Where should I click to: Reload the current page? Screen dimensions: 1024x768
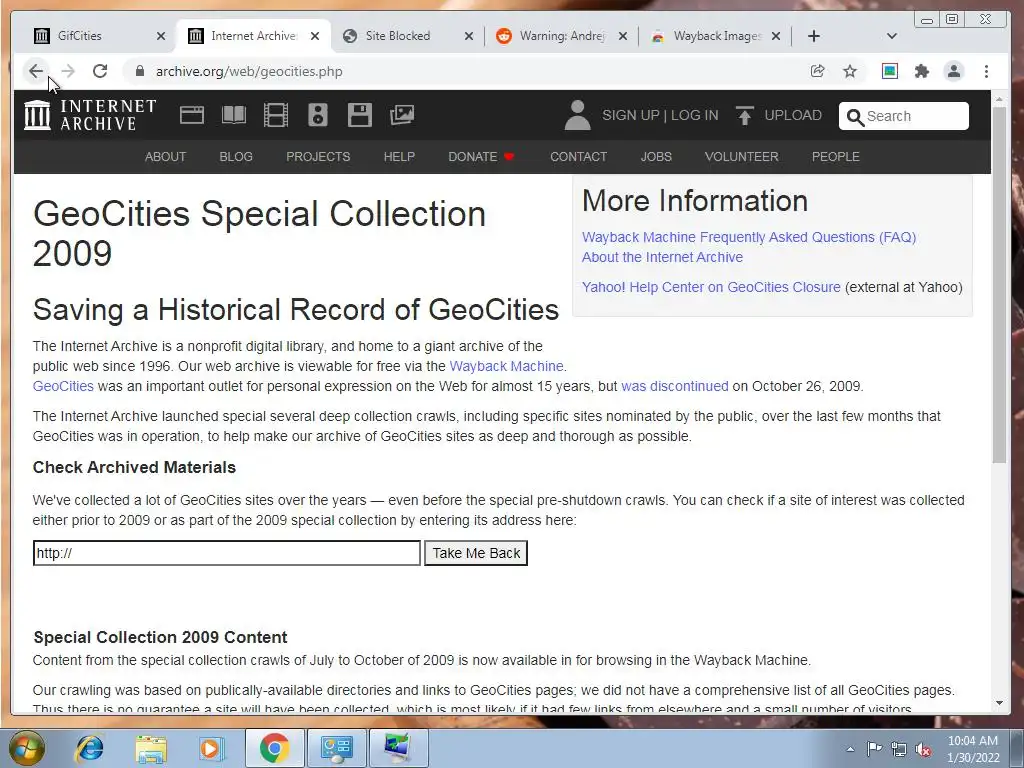pyautogui.click(x=100, y=71)
